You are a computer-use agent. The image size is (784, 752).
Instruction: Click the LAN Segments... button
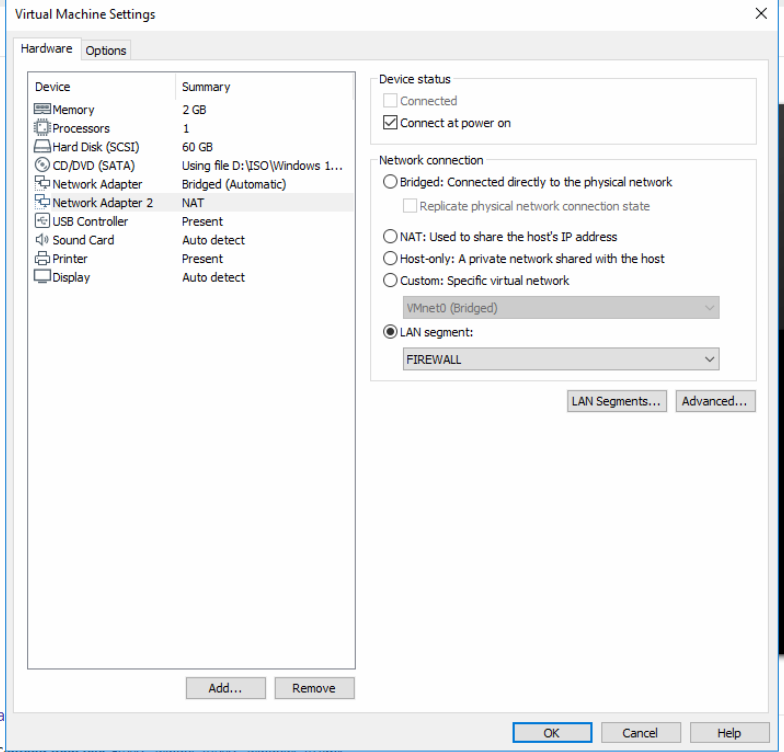(616, 401)
